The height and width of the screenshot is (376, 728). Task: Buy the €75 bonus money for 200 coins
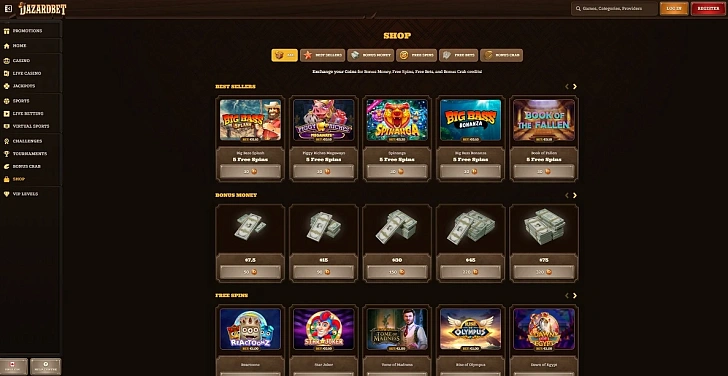pyautogui.click(x=544, y=272)
